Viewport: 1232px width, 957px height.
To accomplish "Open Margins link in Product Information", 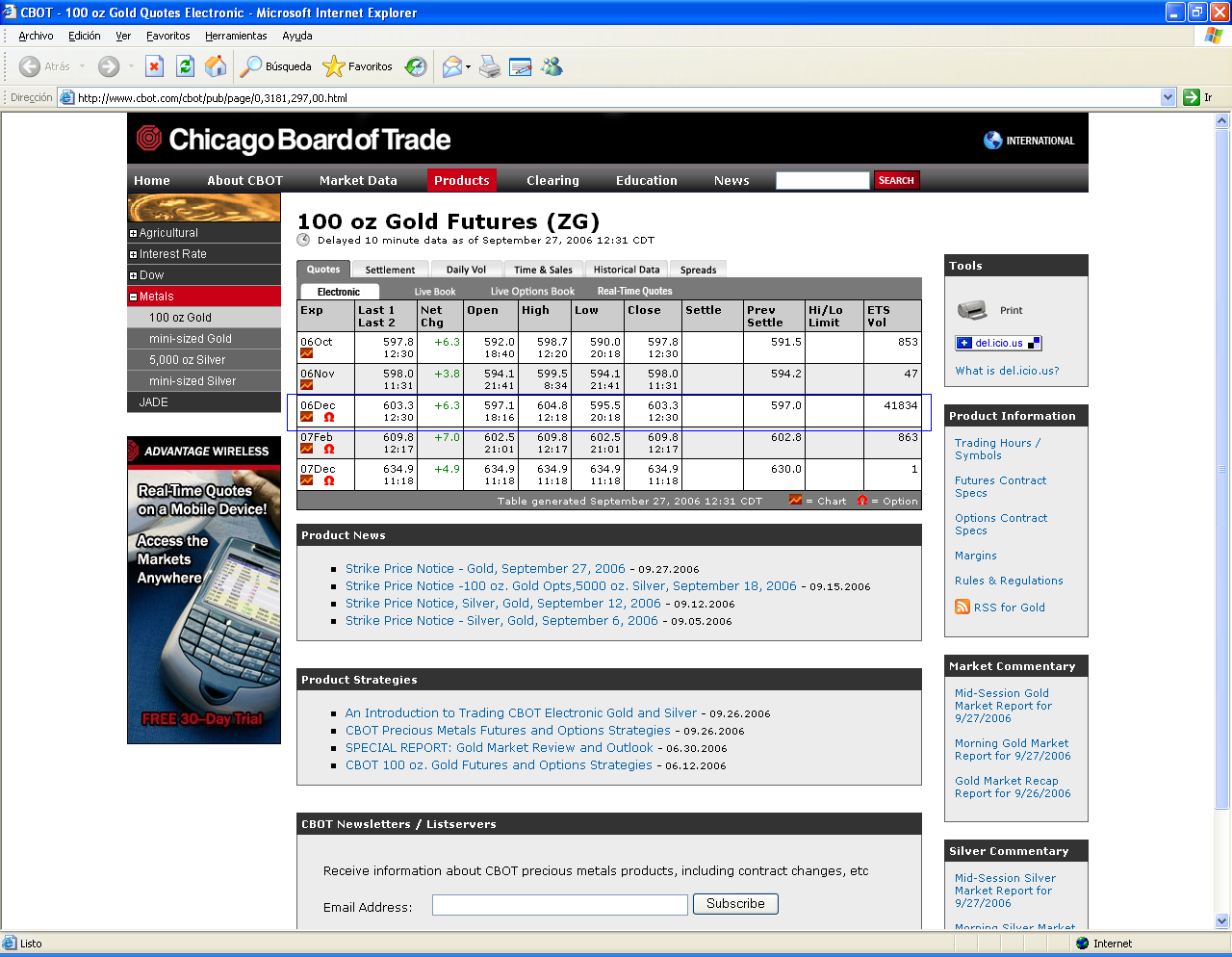I will point(975,556).
